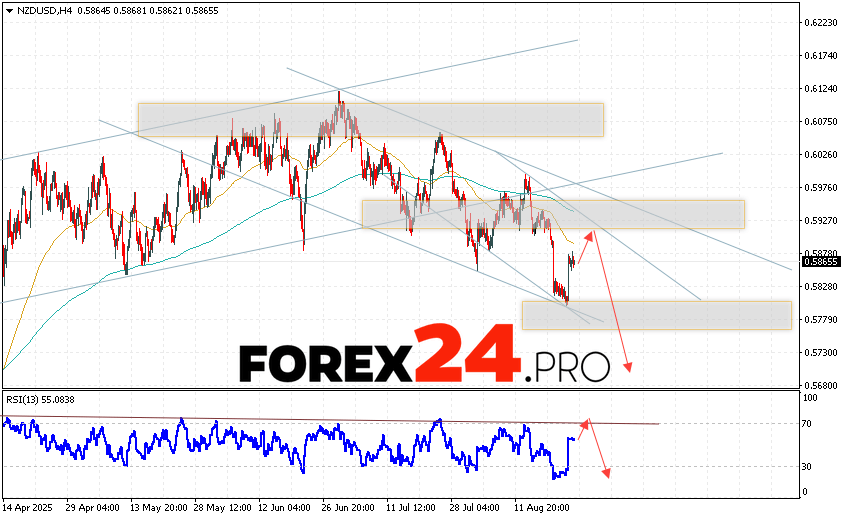Image resolution: width=845 pixels, height=519 pixels.
Task: Click the red downward forecast arrow tip on the price chart
Action: coord(629,369)
